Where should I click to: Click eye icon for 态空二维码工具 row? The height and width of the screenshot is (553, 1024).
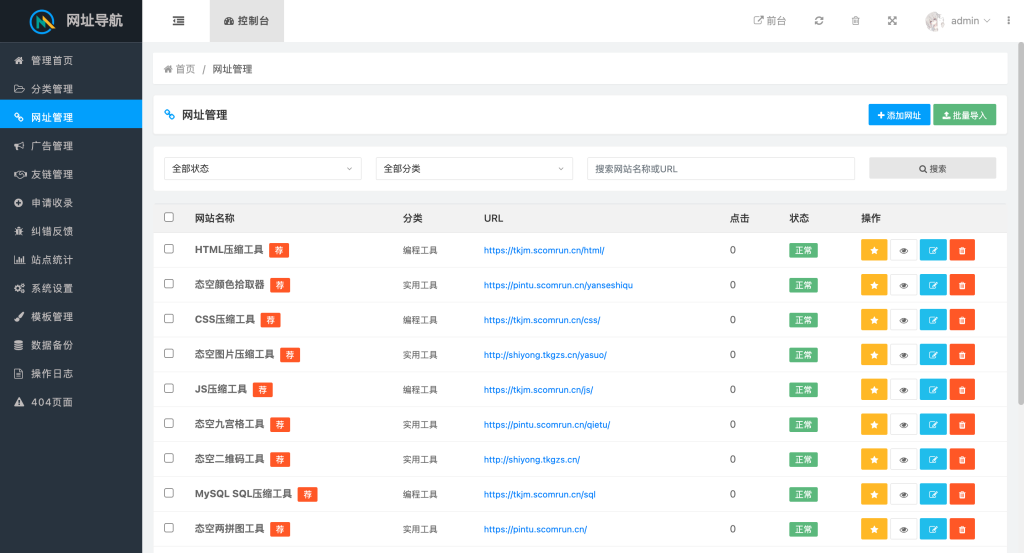click(x=904, y=460)
